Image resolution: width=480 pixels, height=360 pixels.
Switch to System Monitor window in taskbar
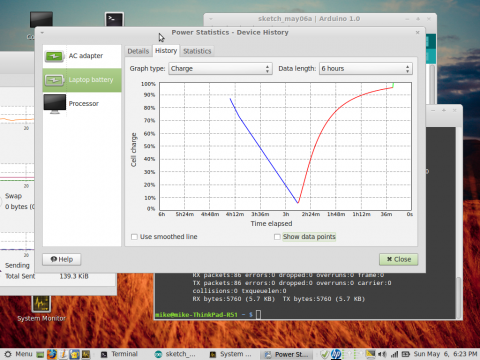(231, 354)
